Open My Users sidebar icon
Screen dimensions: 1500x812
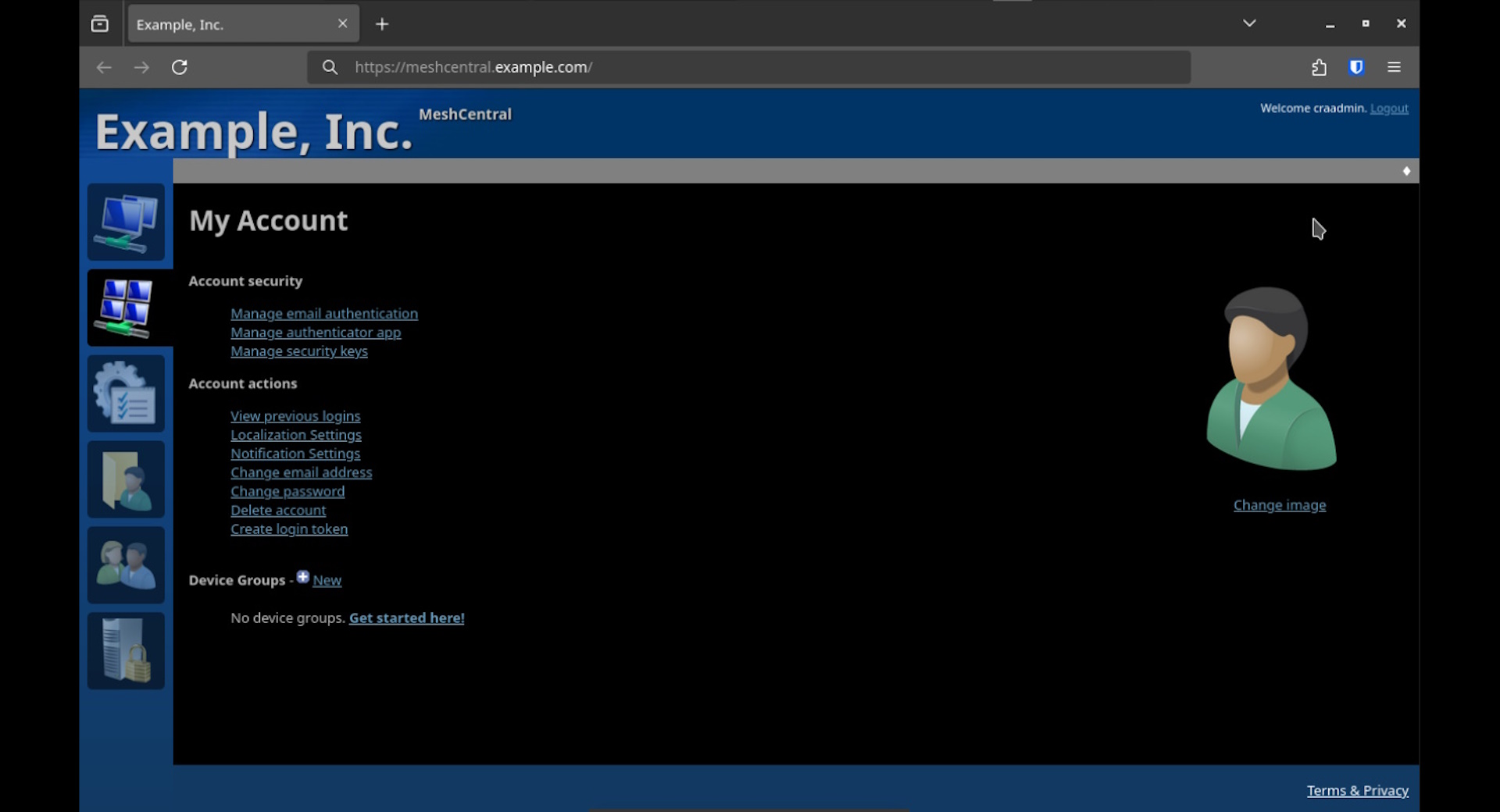(126, 565)
